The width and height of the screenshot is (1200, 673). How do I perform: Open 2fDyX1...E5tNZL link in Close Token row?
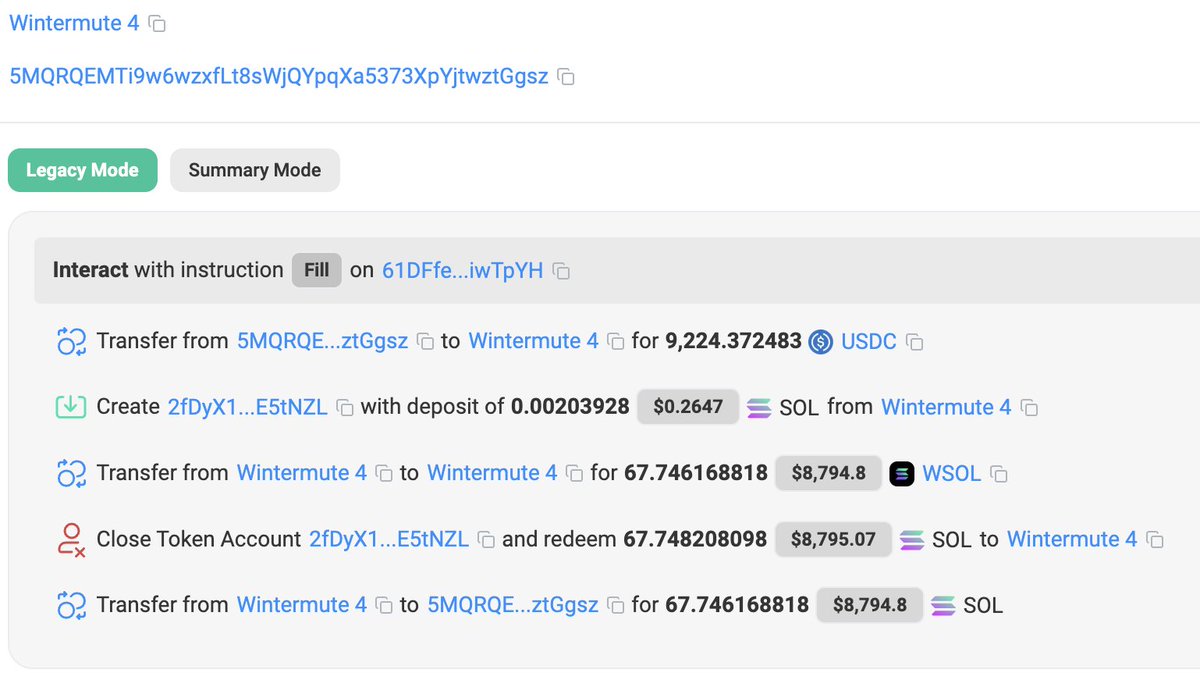point(389,539)
